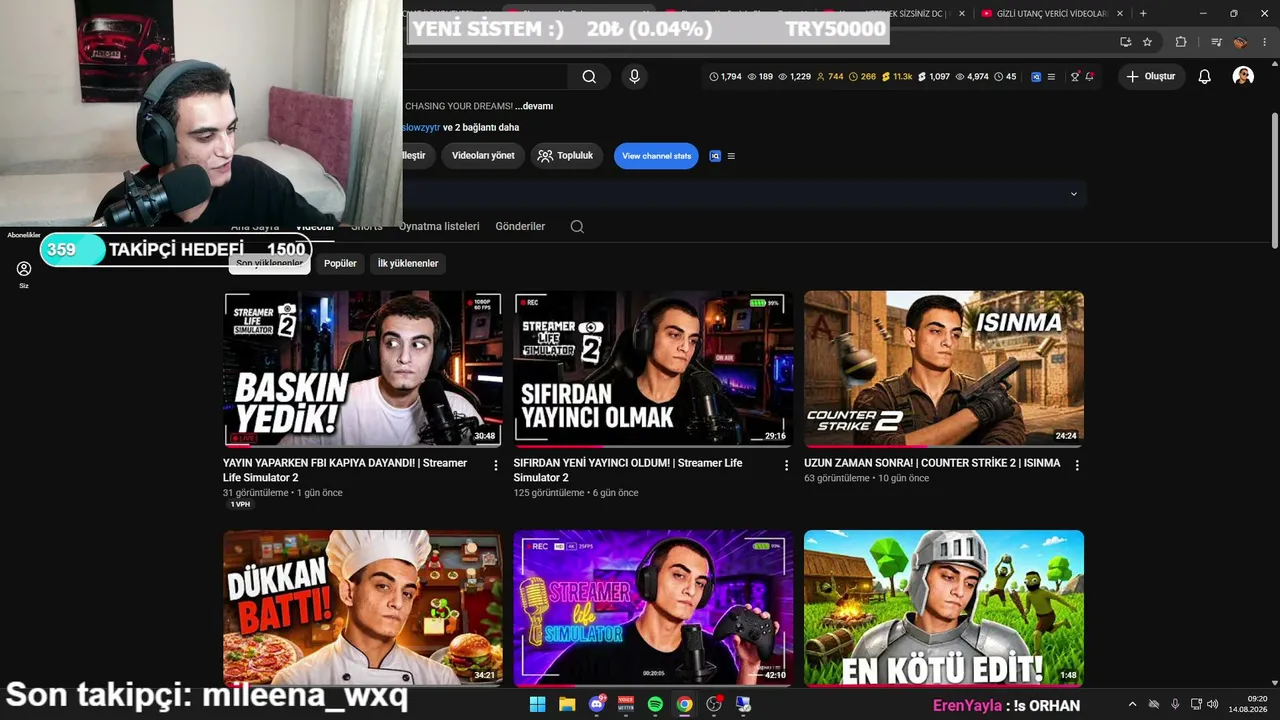Open the taskbar clock and date
The height and width of the screenshot is (720, 1280).
pyautogui.click(x=1249, y=704)
